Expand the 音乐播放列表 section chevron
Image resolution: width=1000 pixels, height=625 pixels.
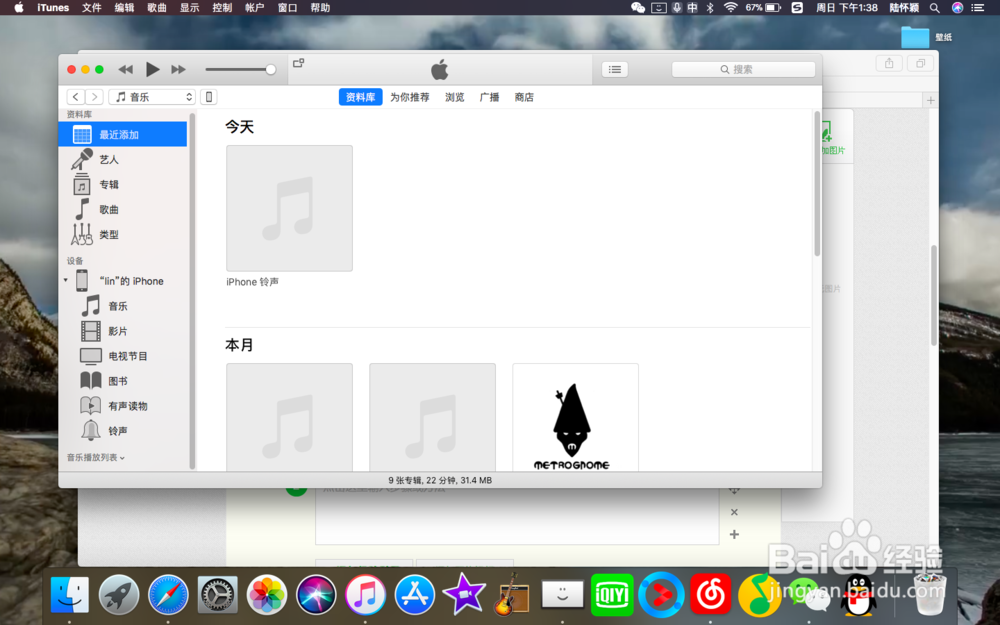point(122,458)
